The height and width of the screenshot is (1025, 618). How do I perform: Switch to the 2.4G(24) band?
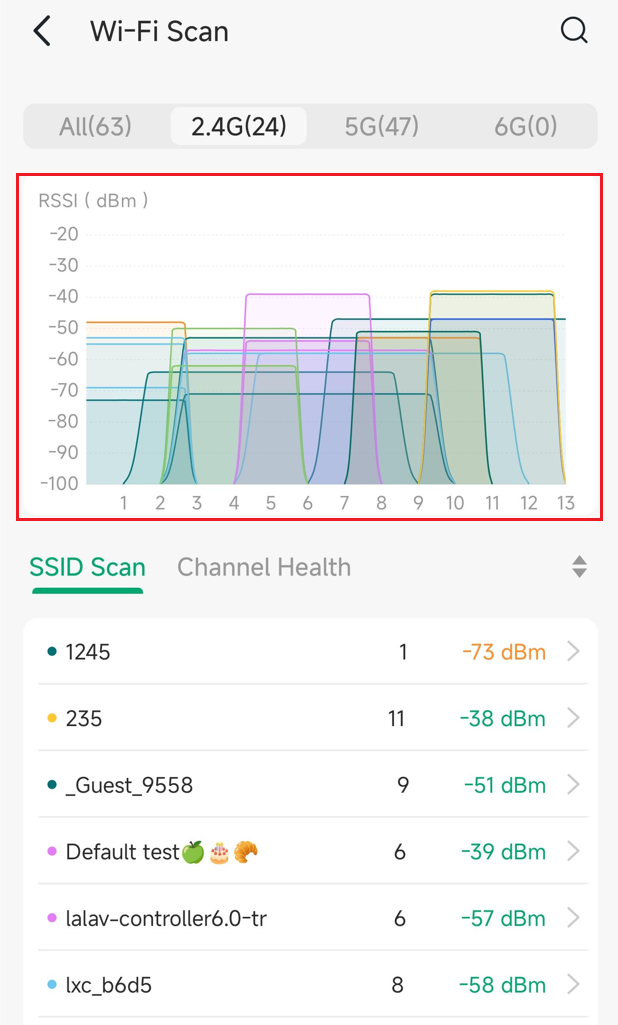pyautogui.click(x=238, y=127)
